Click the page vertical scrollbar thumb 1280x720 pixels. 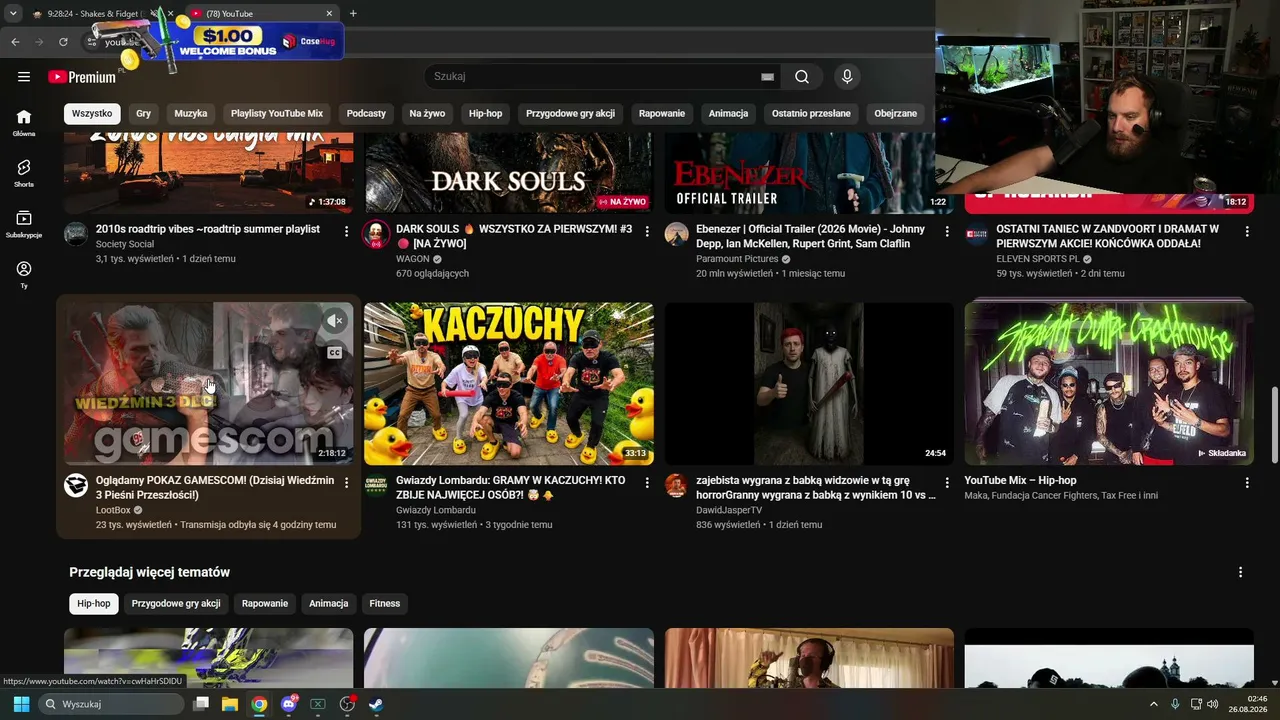[1274, 423]
